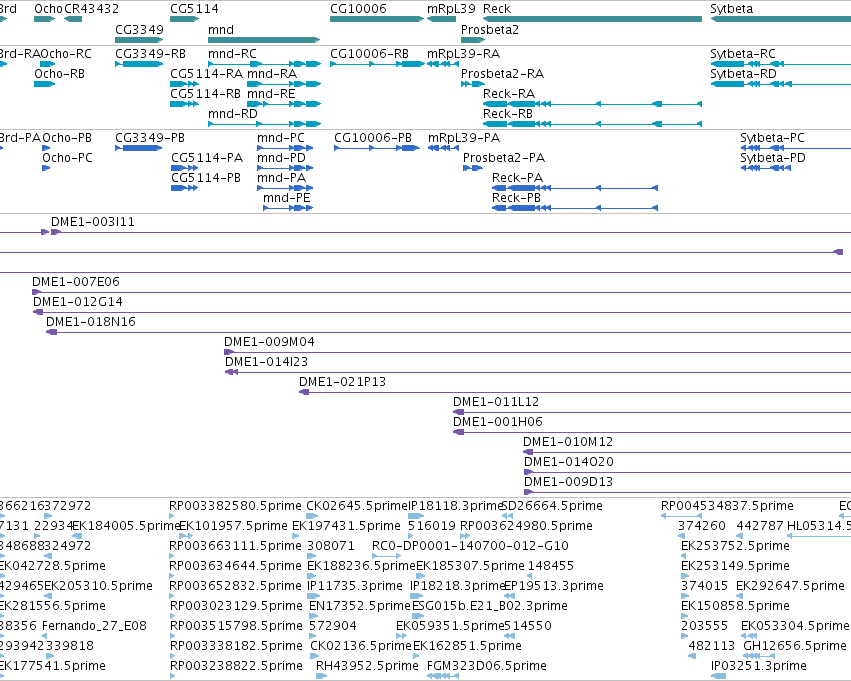Click transcript mnd-RC label
The width and height of the screenshot is (851, 681).
click(x=232, y=54)
